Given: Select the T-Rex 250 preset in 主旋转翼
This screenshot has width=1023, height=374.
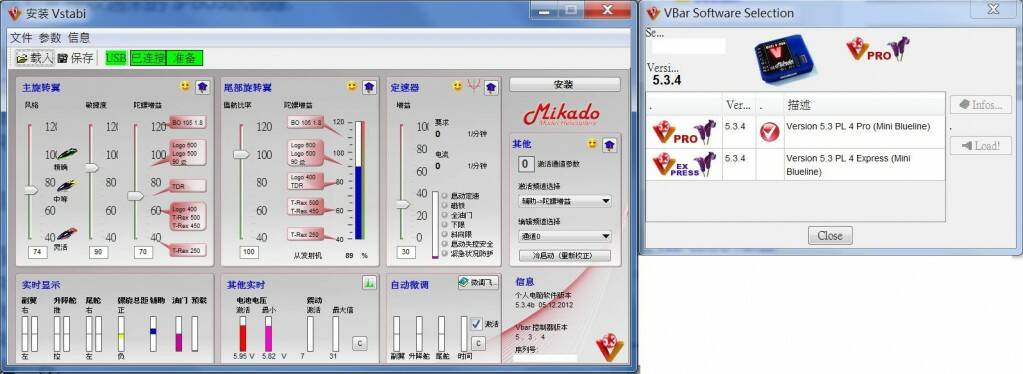Looking at the screenshot, I should click(x=187, y=250).
